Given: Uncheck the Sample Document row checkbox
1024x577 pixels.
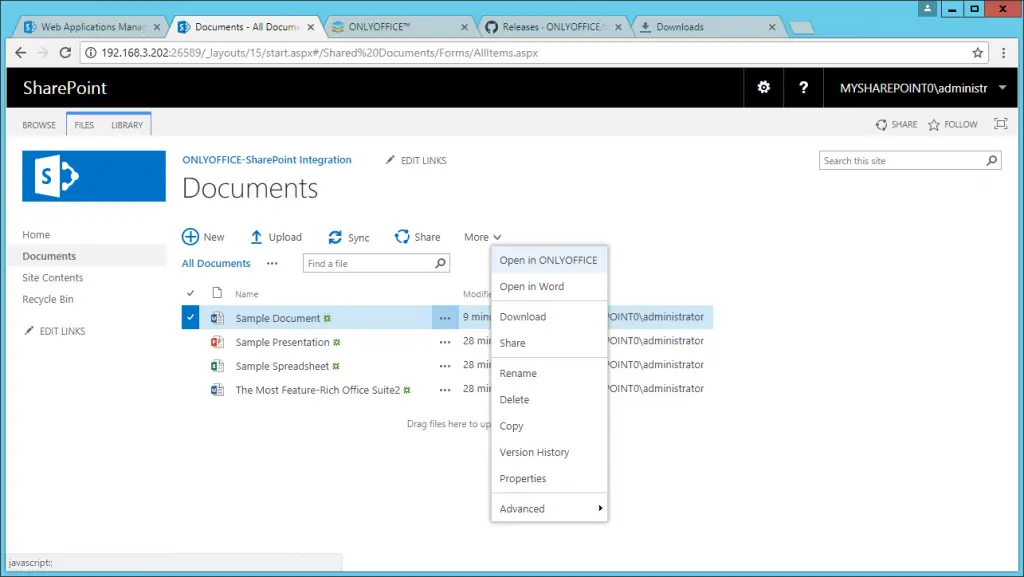Looking at the screenshot, I should 190,317.
